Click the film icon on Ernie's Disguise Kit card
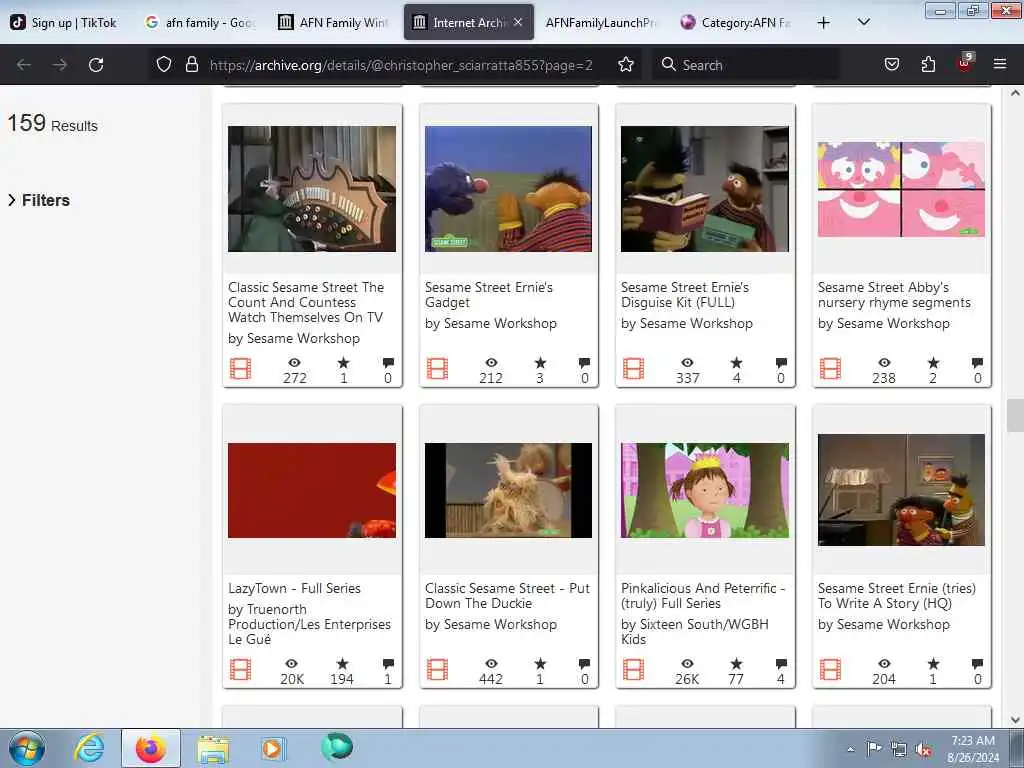The height and width of the screenshot is (768, 1024). 633,369
